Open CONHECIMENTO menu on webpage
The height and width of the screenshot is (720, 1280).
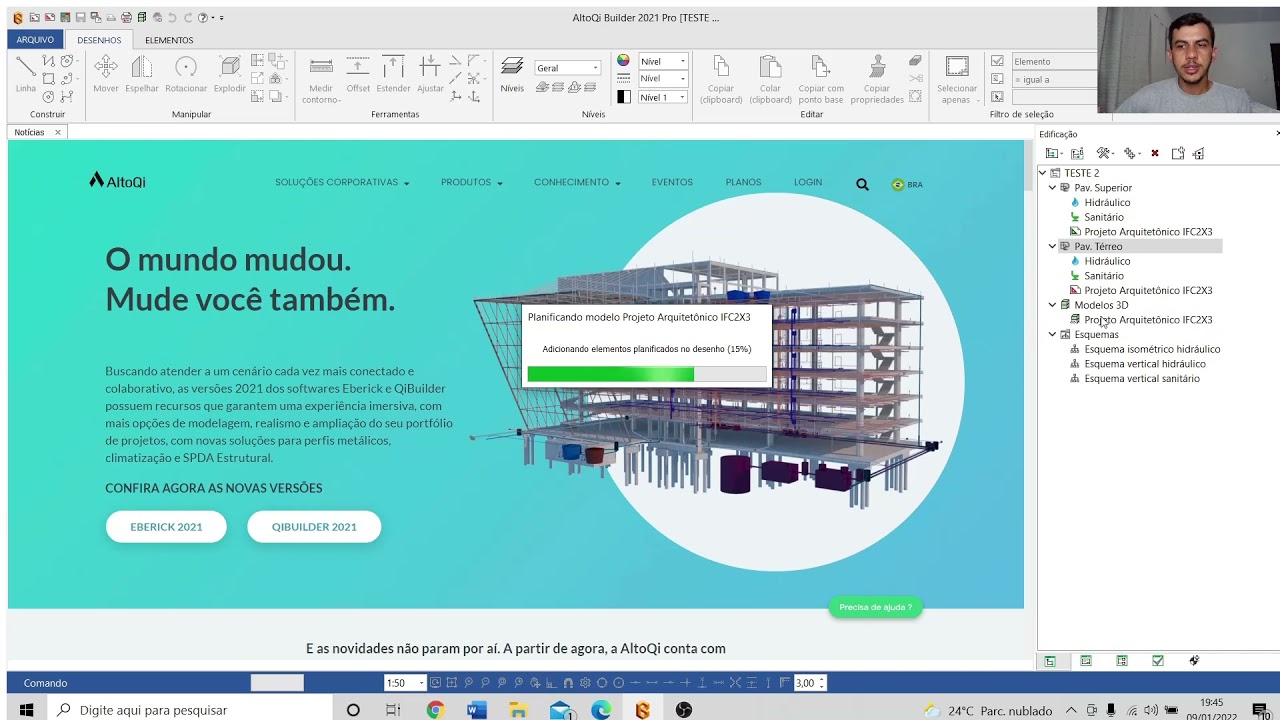577,183
